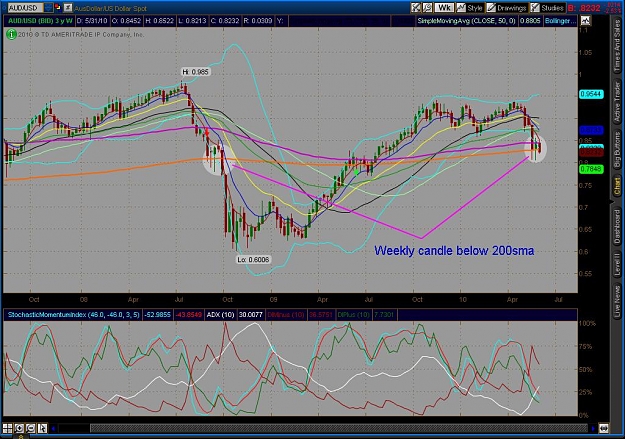Image resolution: width=625 pixels, height=439 pixels.
Task: Click the horizontal chart scrollbar thumb
Action: 339,429
